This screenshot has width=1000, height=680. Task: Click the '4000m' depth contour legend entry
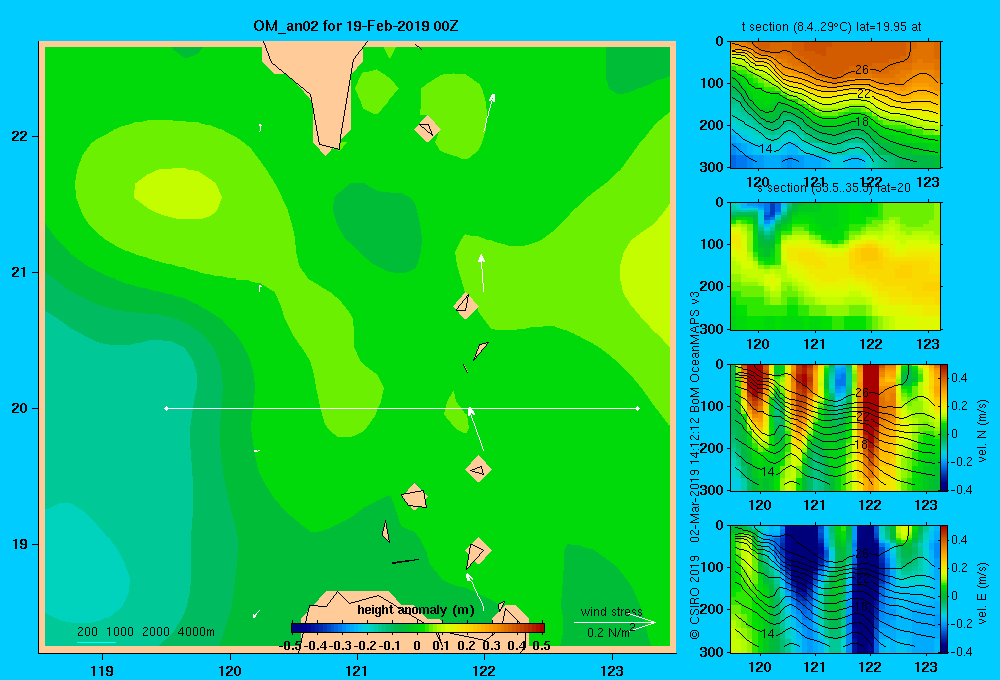(x=196, y=632)
